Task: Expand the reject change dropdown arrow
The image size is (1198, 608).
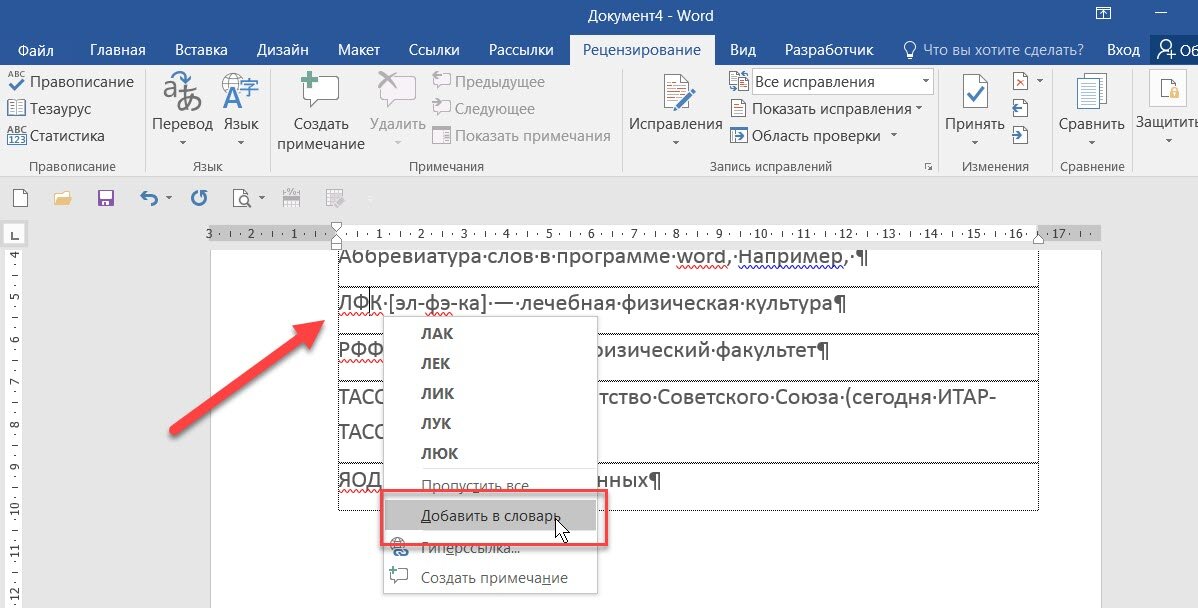Action: [1039, 81]
